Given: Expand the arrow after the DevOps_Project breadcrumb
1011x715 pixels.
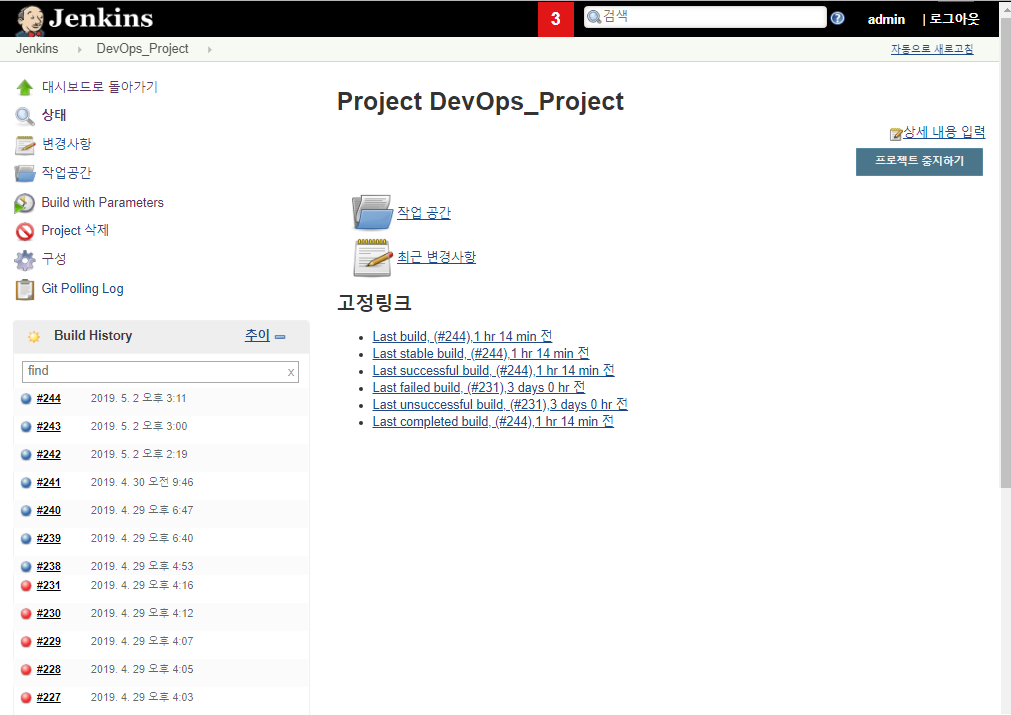Looking at the screenshot, I should 210,49.
